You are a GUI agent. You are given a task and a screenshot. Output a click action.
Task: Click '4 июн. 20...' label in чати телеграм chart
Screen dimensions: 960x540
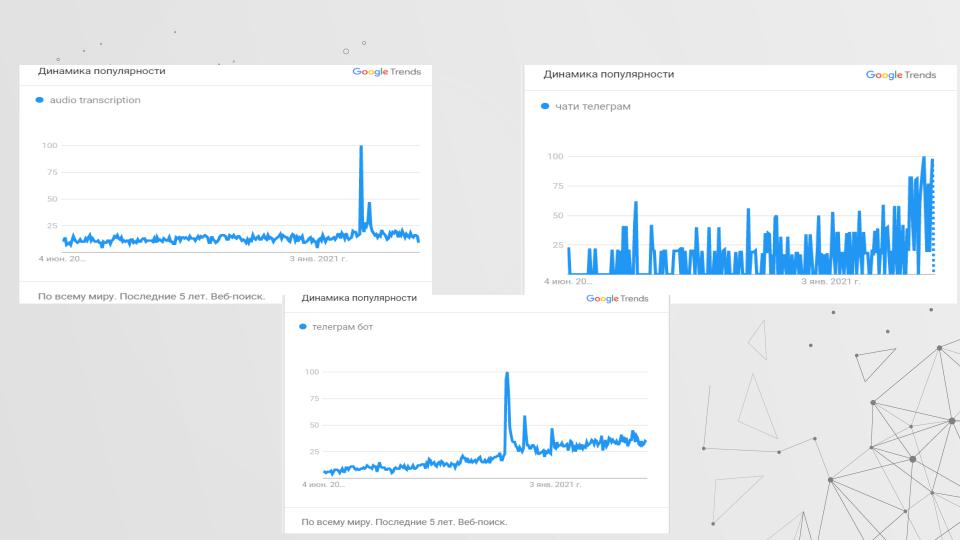tap(568, 281)
